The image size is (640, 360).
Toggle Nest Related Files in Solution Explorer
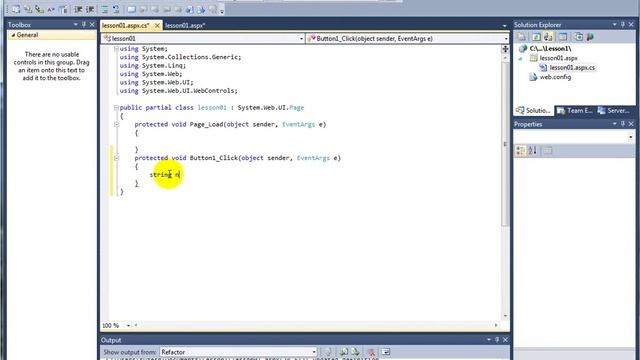click(x=548, y=37)
